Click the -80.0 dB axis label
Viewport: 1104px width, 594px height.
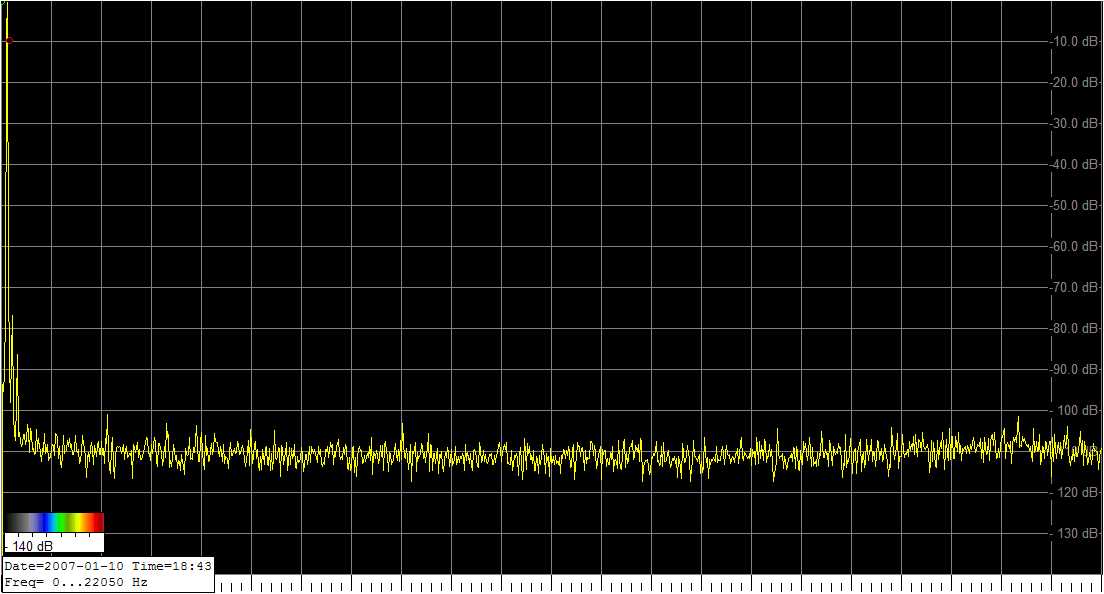(x=1074, y=328)
